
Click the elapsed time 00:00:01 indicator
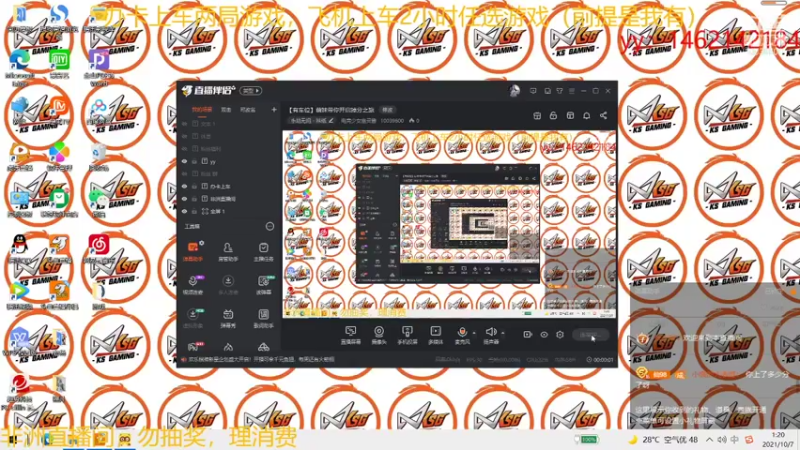[599, 360]
